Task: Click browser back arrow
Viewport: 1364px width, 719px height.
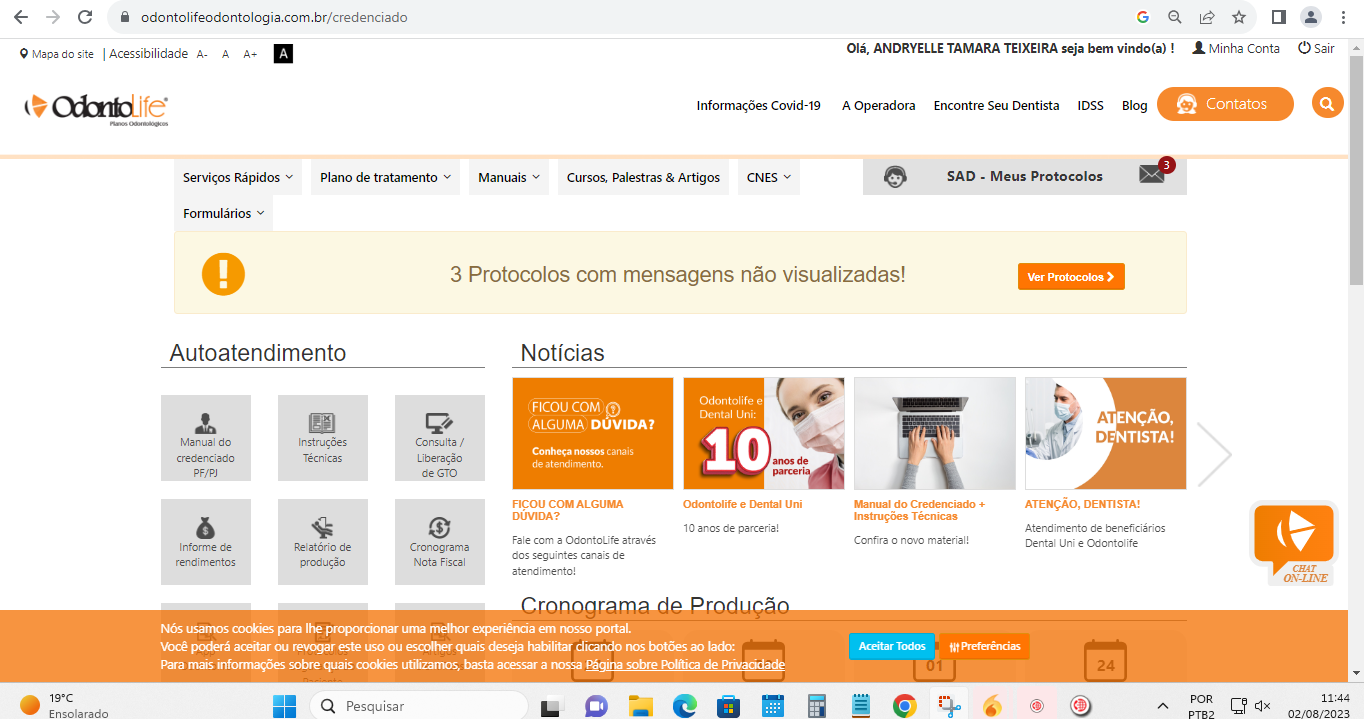Action: 20,17
